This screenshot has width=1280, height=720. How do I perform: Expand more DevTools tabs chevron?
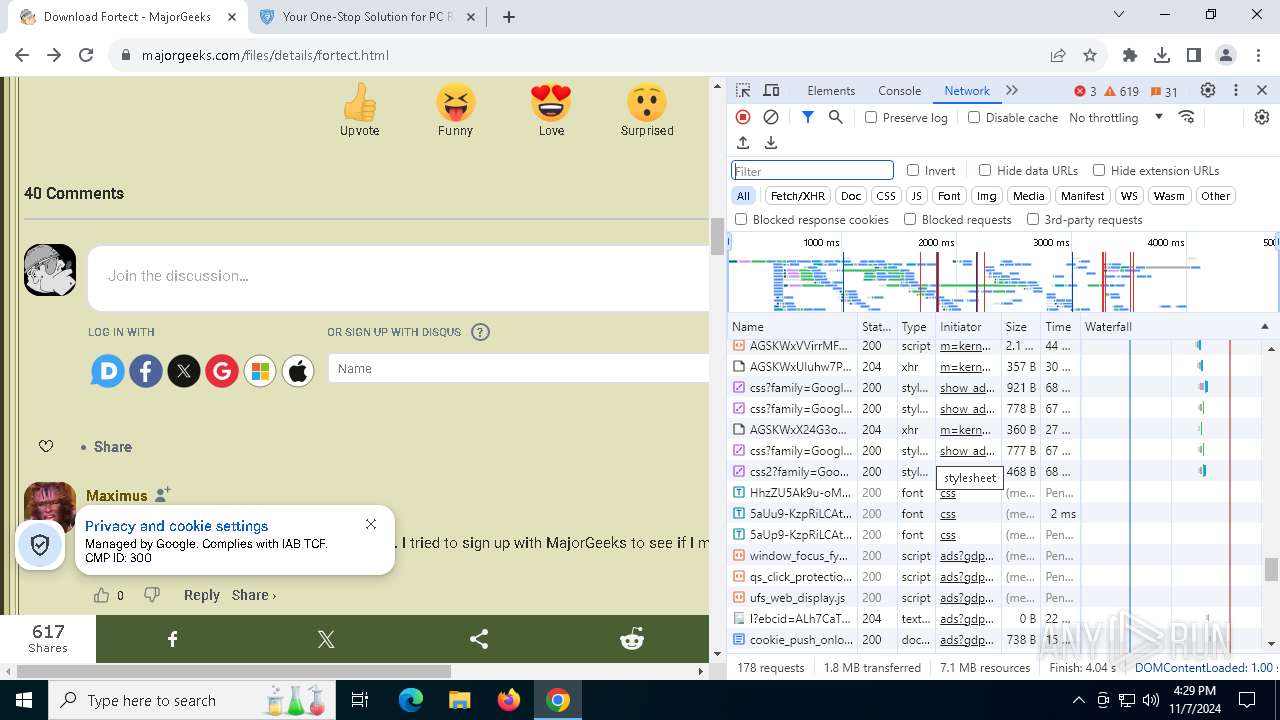click(1012, 90)
